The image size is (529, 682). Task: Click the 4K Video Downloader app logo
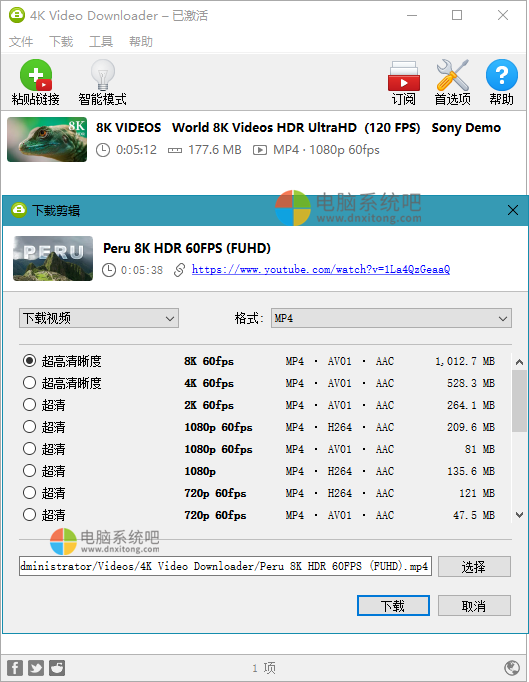tap(17, 15)
